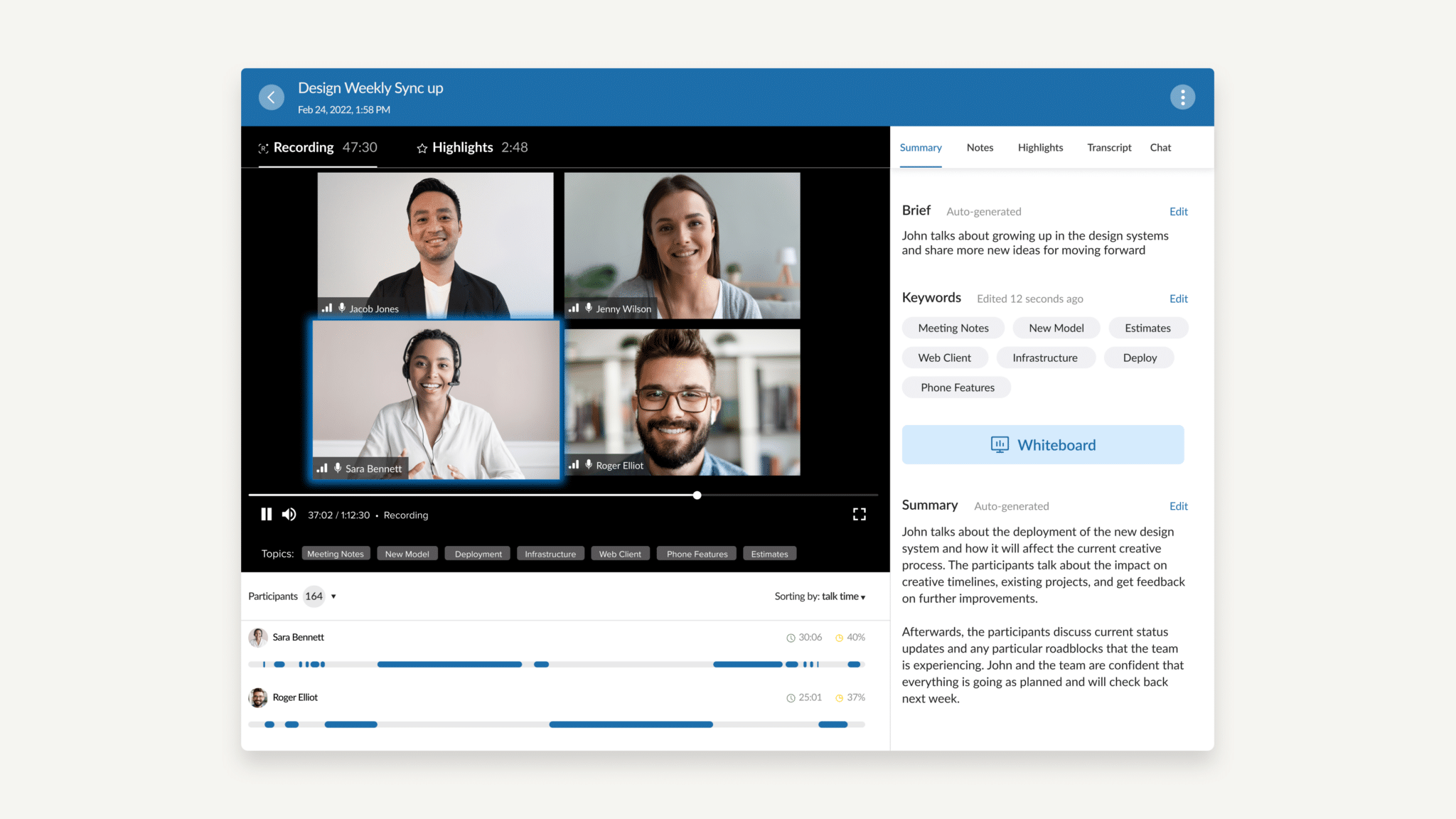Click Roger Elliot signal strength icon

click(x=573, y=464)
